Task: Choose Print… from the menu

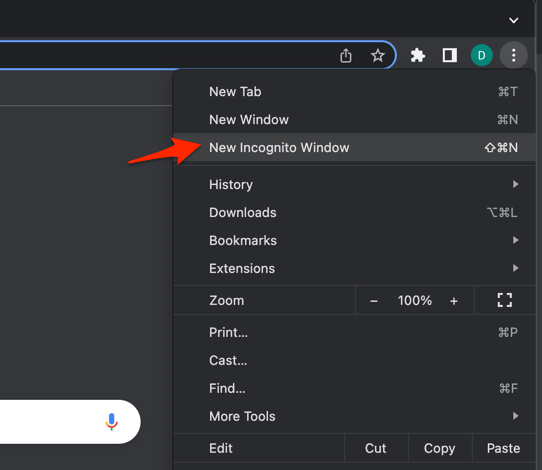Action: pyautogui.click(x=354, y=332)
